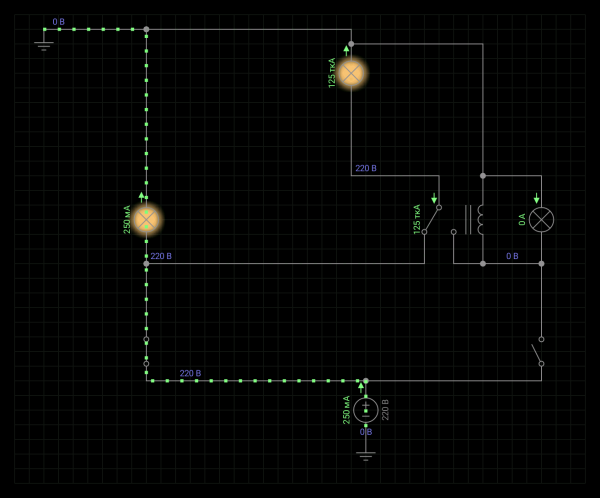The width and height of the screenshot is (600, 498).
Task: Toggle the relay changeover switch carrying 125 mA
Action: coord(432,219)
